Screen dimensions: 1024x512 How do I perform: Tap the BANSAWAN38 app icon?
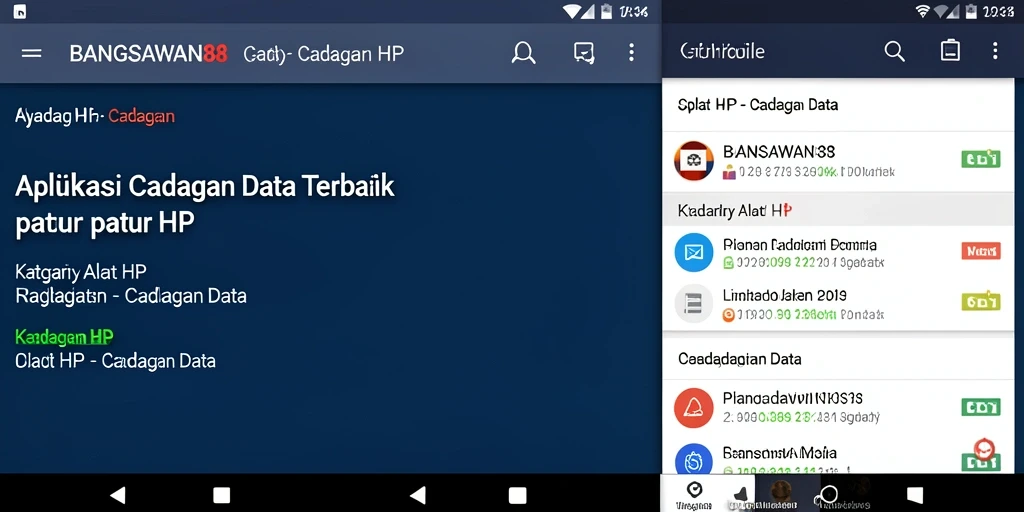(x=694, y=161)
